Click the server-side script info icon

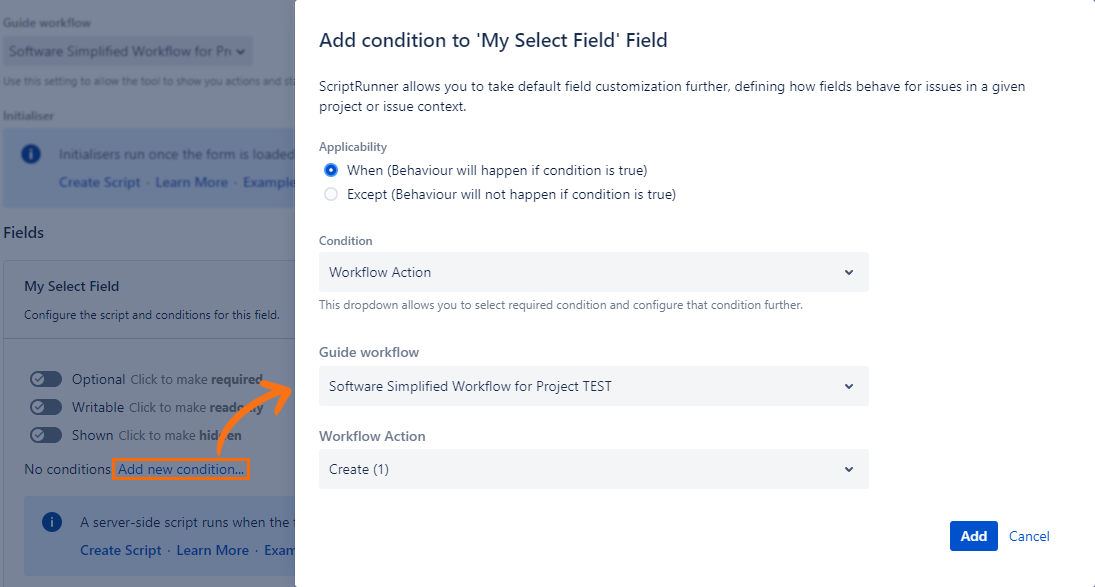(x=52, y=522)
